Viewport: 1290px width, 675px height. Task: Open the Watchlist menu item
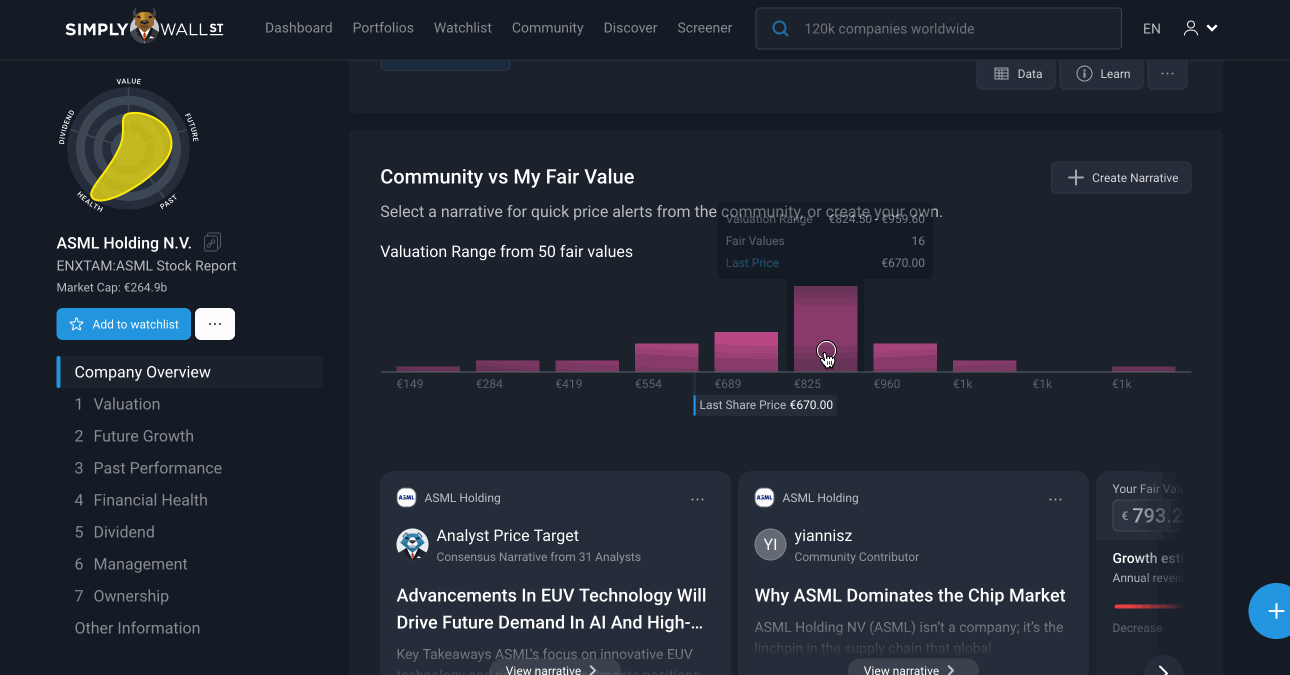463,28
